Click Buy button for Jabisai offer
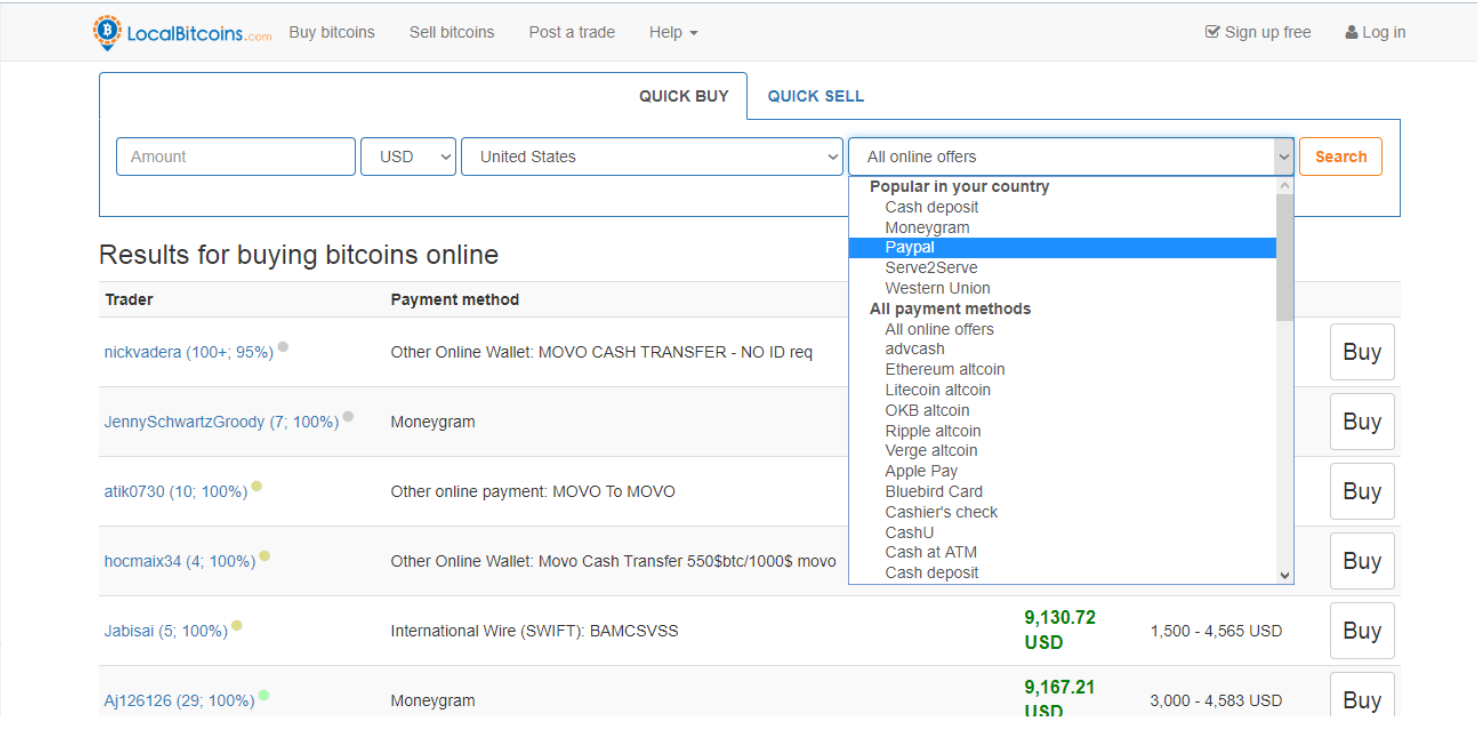The image size is (1482, 746). click(x=1361, y=631)
